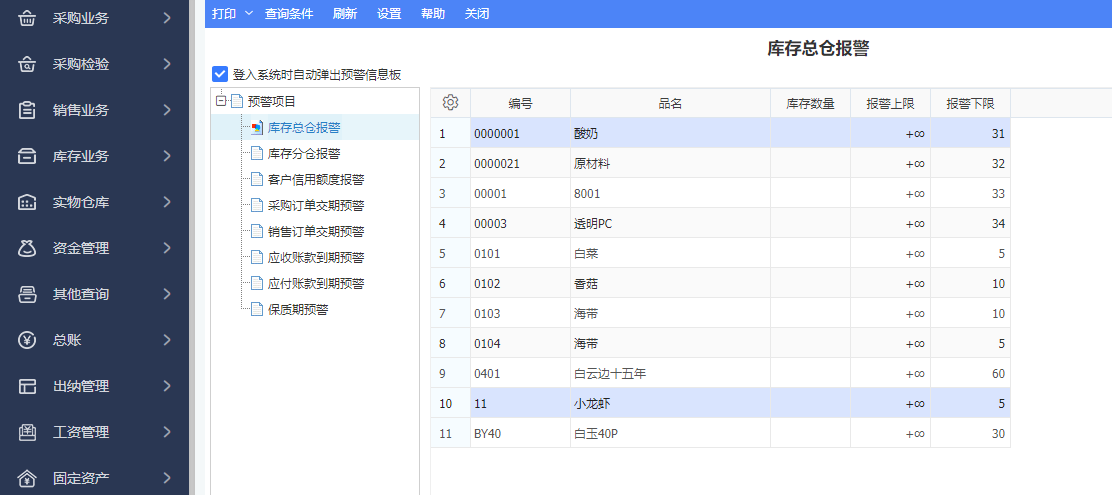Open 设置 in the top toolbar
The image size is (1112, 495).
389,14
